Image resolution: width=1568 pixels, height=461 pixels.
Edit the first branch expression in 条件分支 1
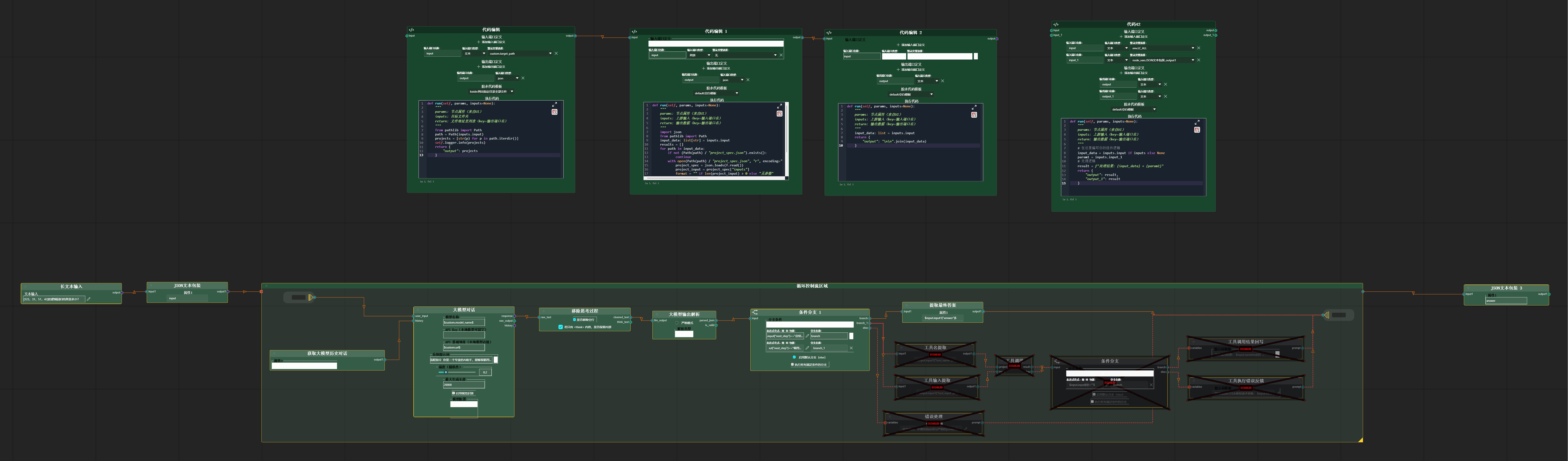[807, 336]
